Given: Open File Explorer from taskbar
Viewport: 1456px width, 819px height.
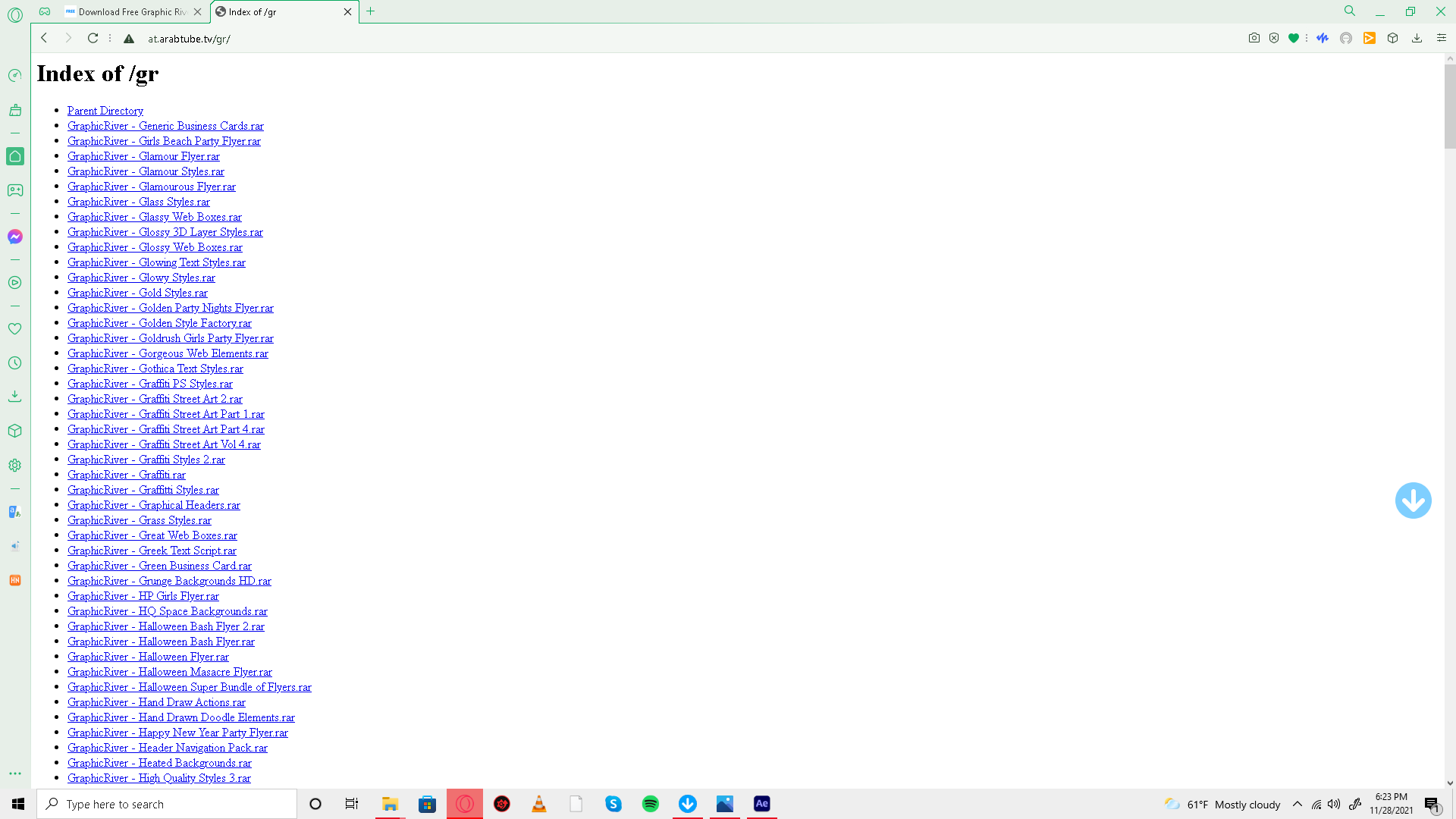Looking at the screenshot, I should pos(390,804).
